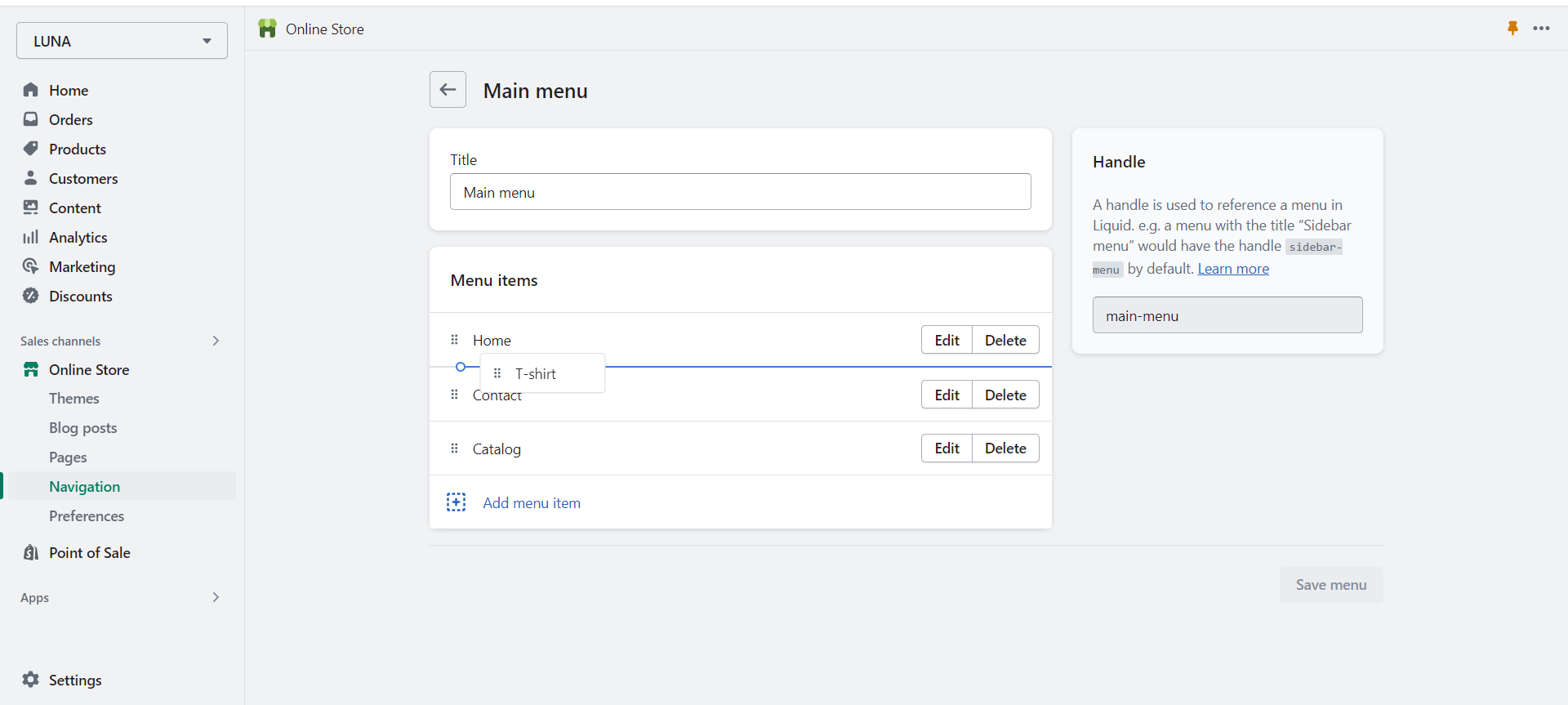Click the Home house icon in sidebar
Viewport: 1568px width, 705px height.
31,90
